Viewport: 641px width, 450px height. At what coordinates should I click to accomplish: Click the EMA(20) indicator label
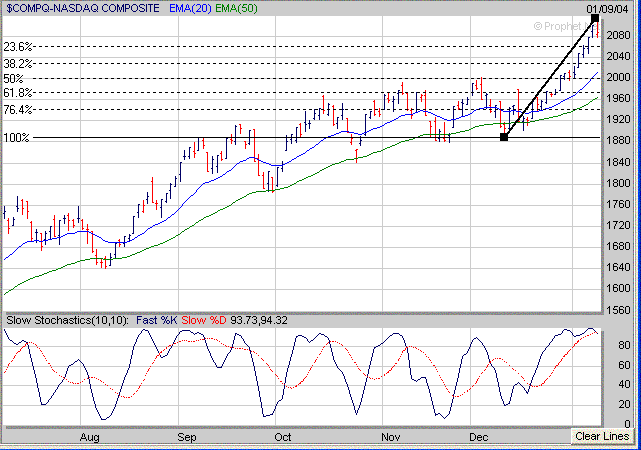(x=190, y=8)
